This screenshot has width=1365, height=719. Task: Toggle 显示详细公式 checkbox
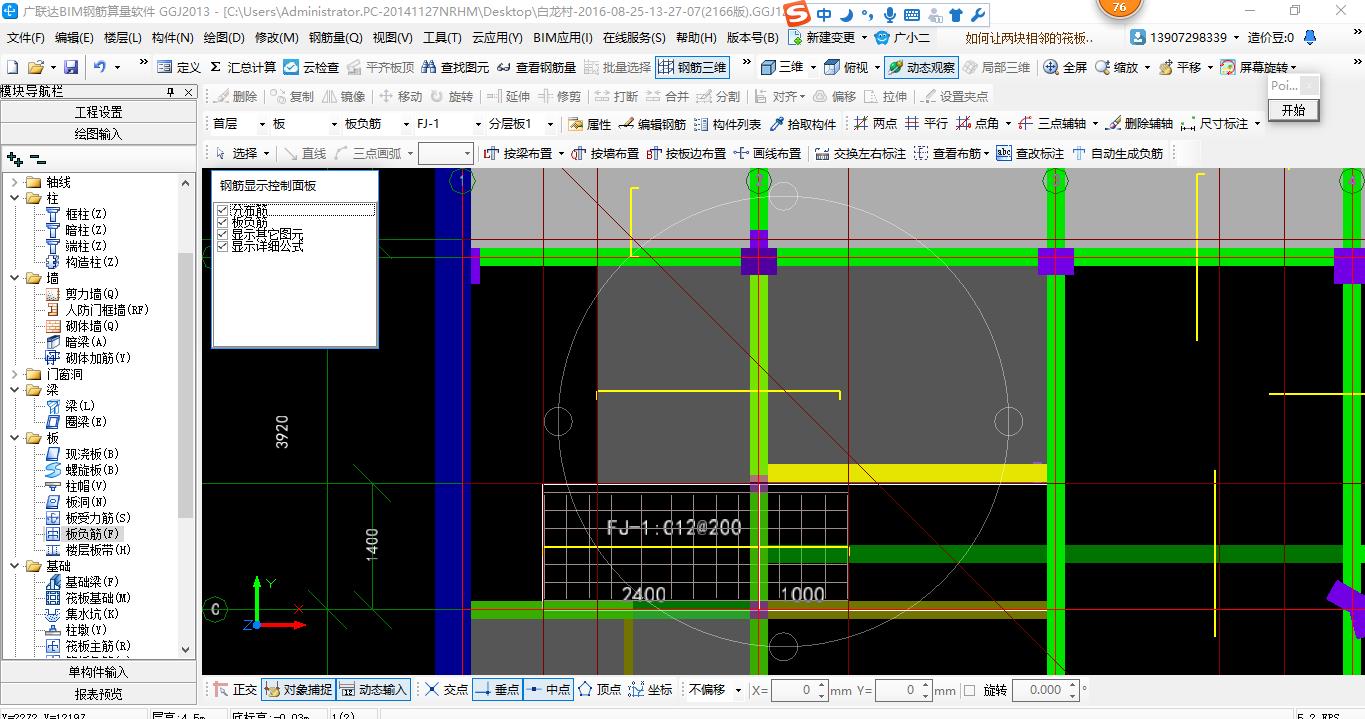tap(222, 246)
